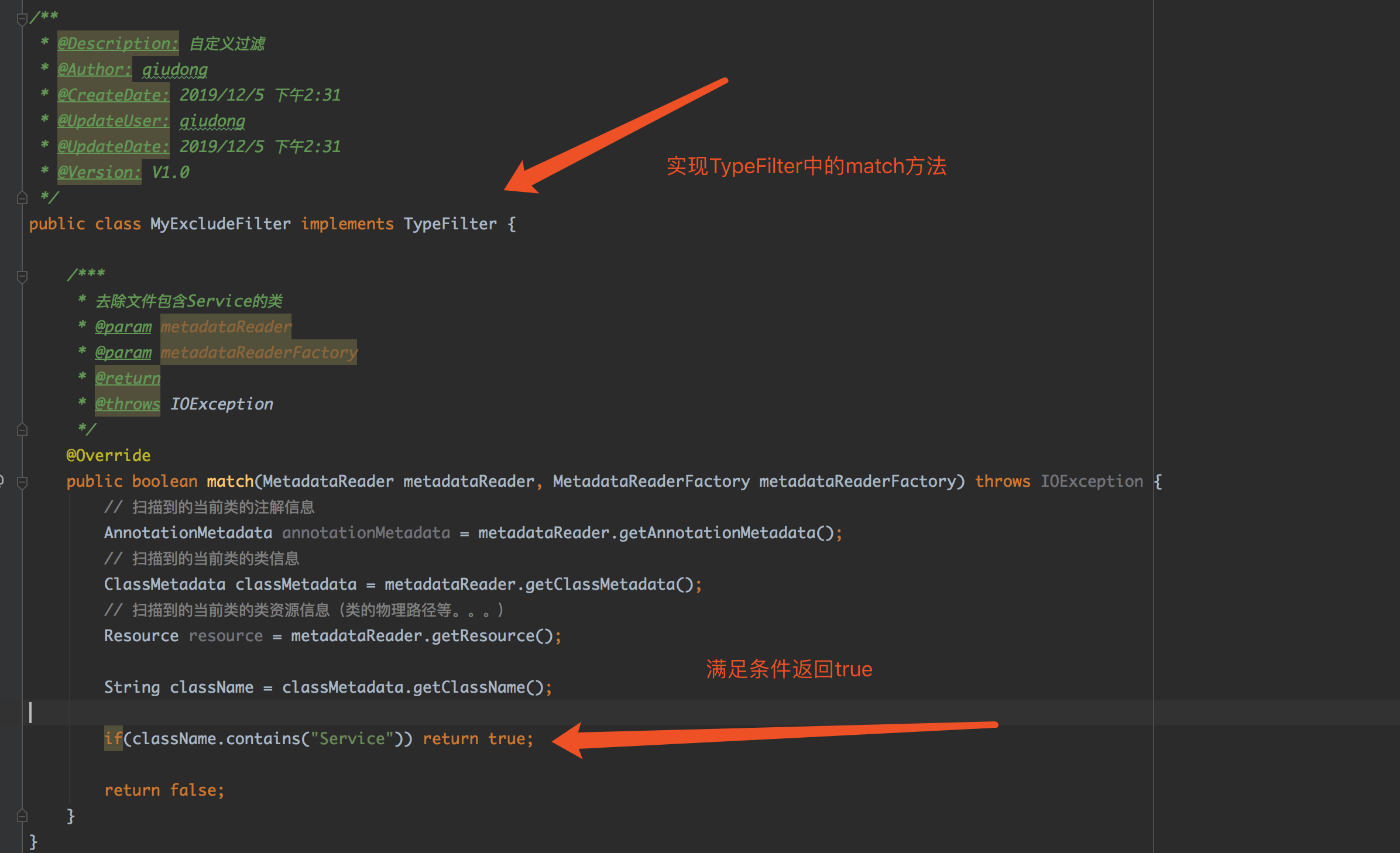The image size is (1400, 853).
Task: Click the TypeFilter interface name
Action: click(449, 223)
